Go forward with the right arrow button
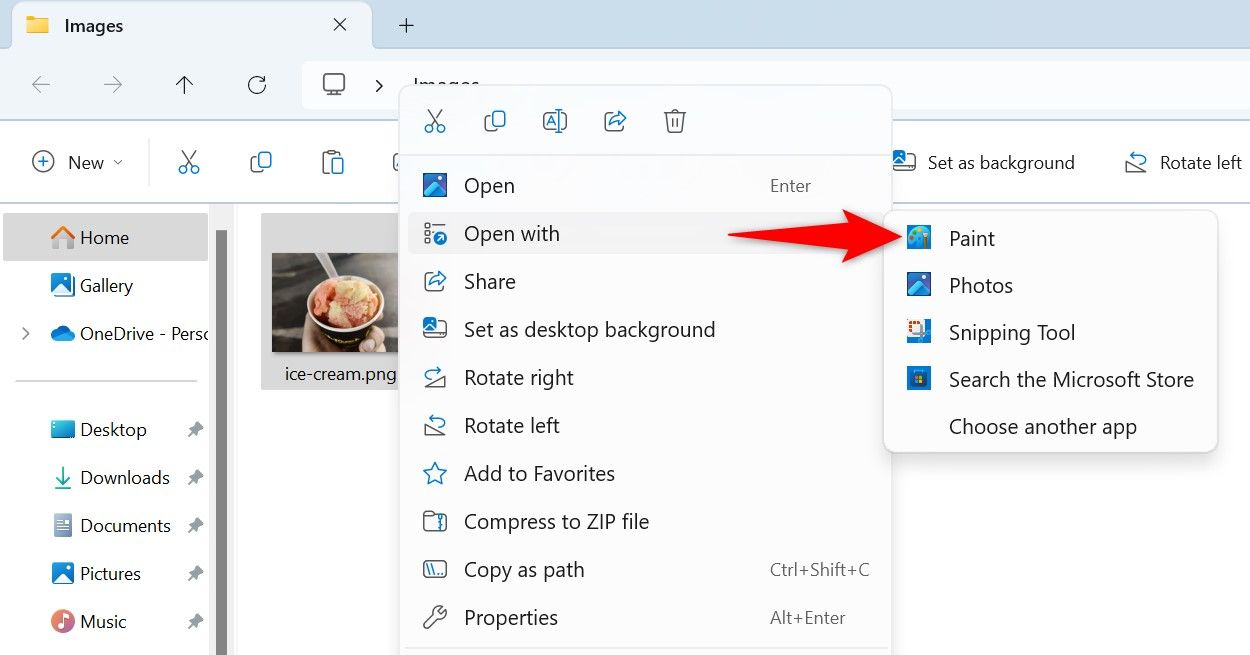The image size is (1250, 655). (x=113, y=85)
